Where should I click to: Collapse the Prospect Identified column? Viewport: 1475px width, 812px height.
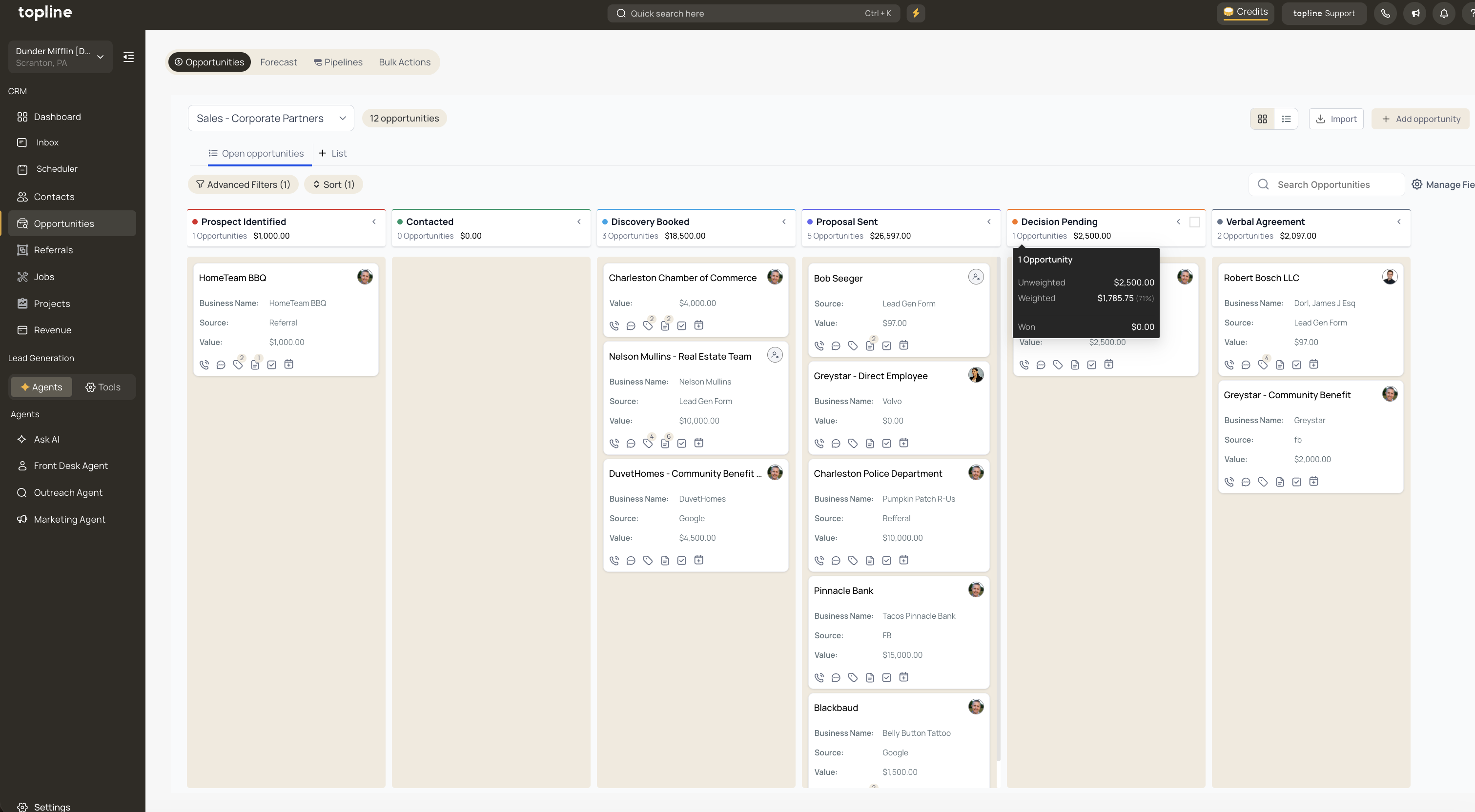coord(374,222)
